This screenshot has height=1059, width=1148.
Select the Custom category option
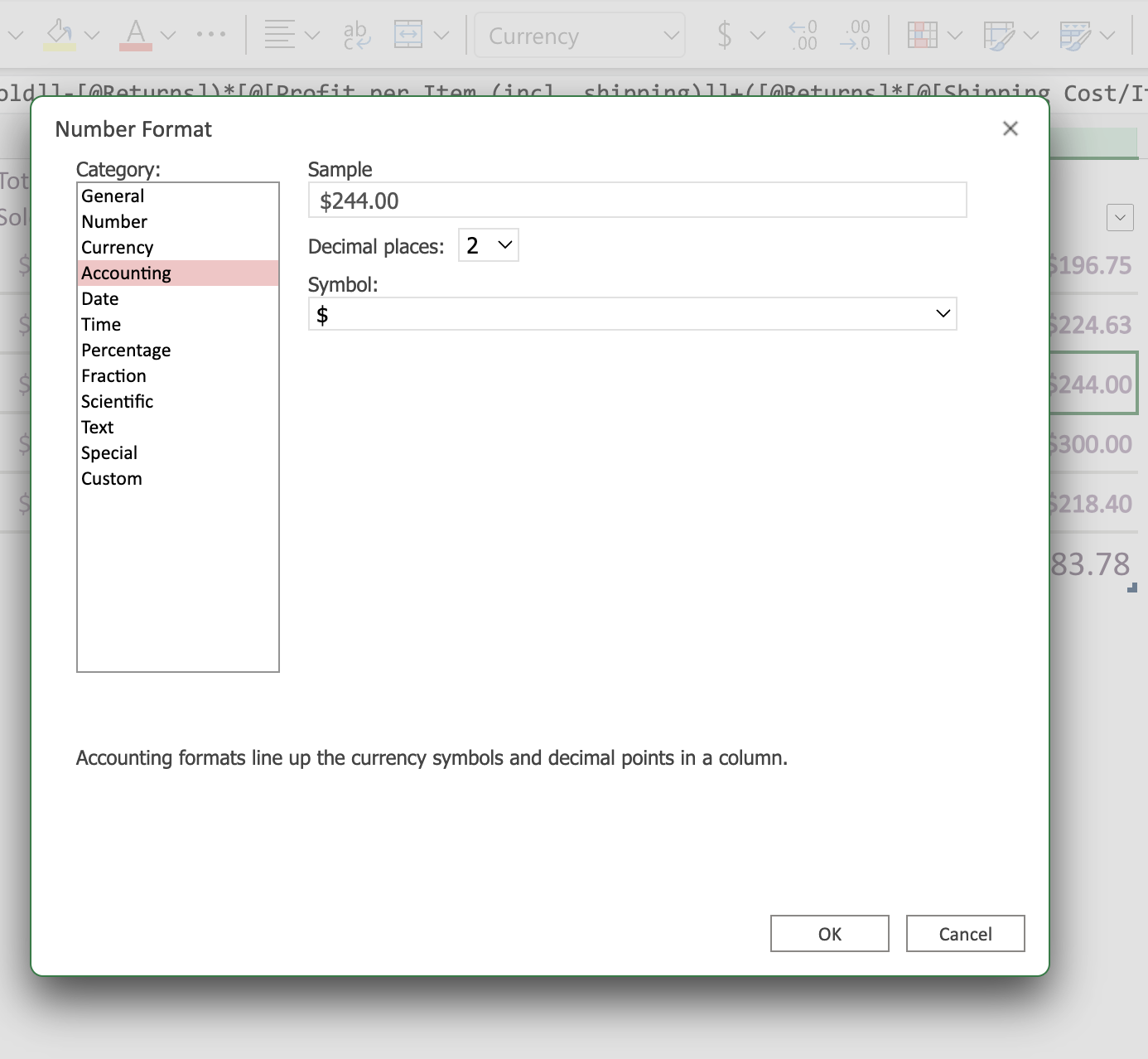(x=112, y=479)
